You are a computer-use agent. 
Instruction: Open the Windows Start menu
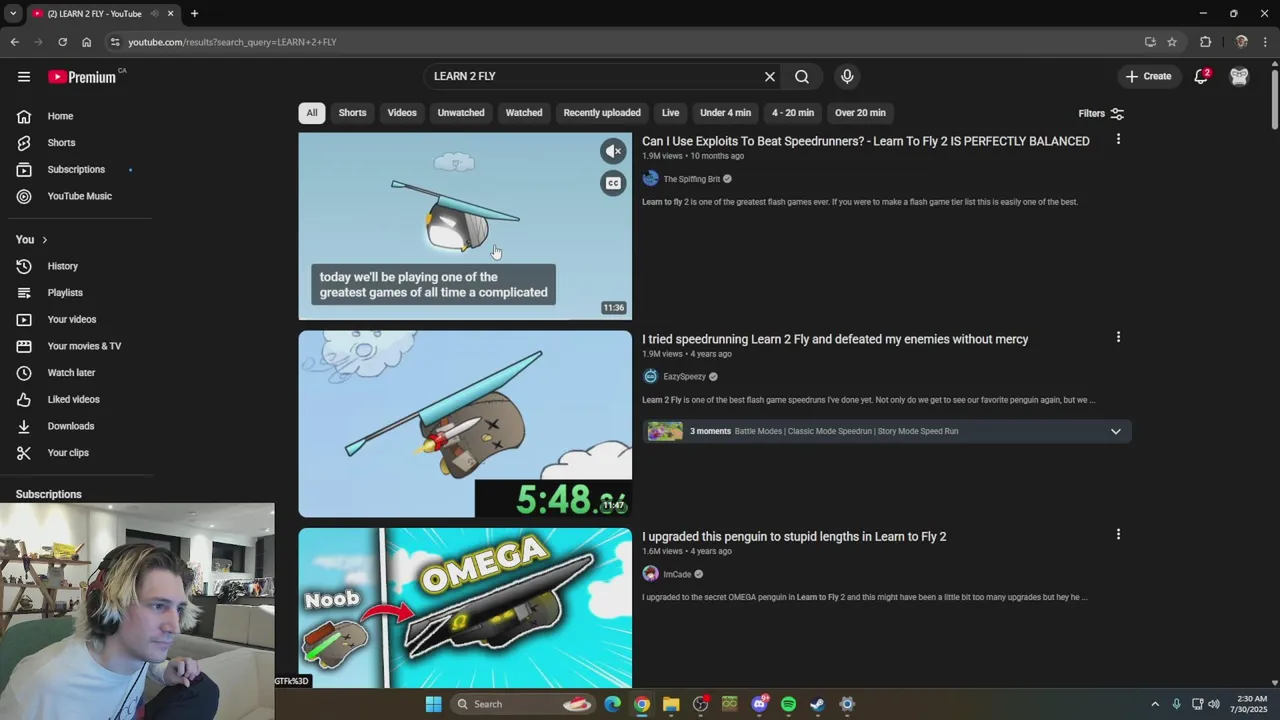(x=433, y=704)
